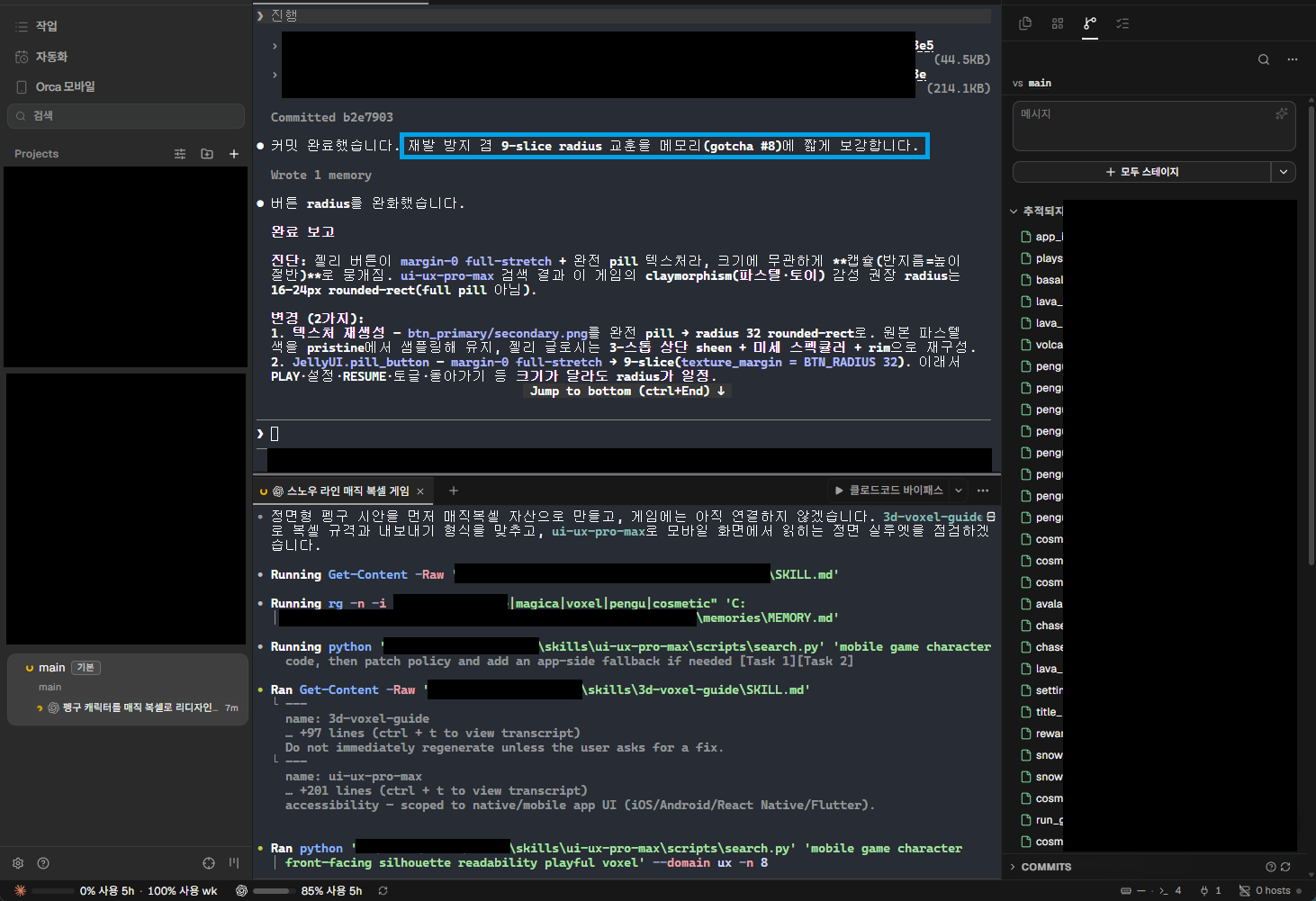The height and width of the screenshot is (901, 1316).
Task: Open help question mark in left sidebar
Action: coord(43,863)
